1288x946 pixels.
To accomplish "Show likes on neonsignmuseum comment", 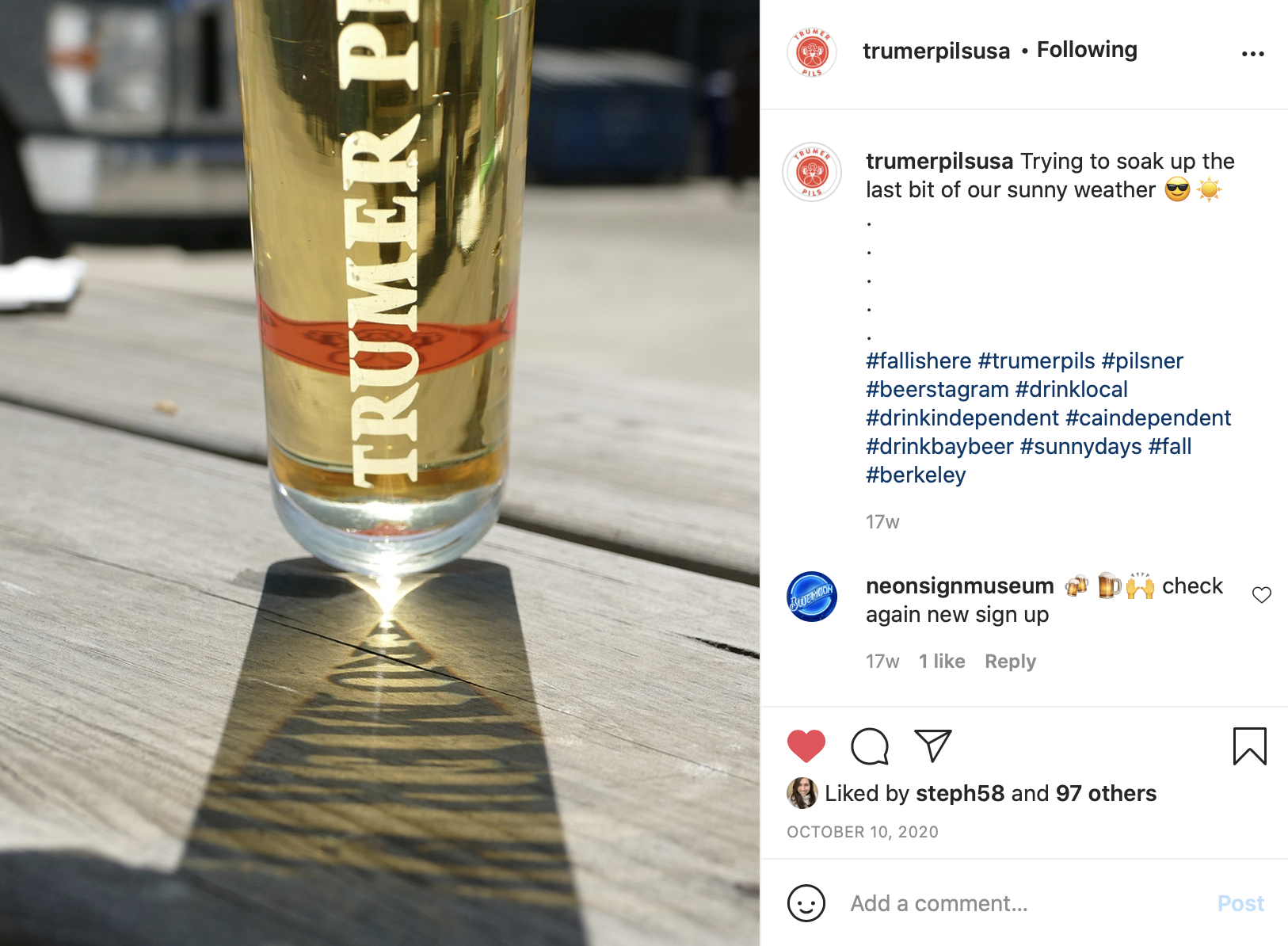I will [942, 662].
